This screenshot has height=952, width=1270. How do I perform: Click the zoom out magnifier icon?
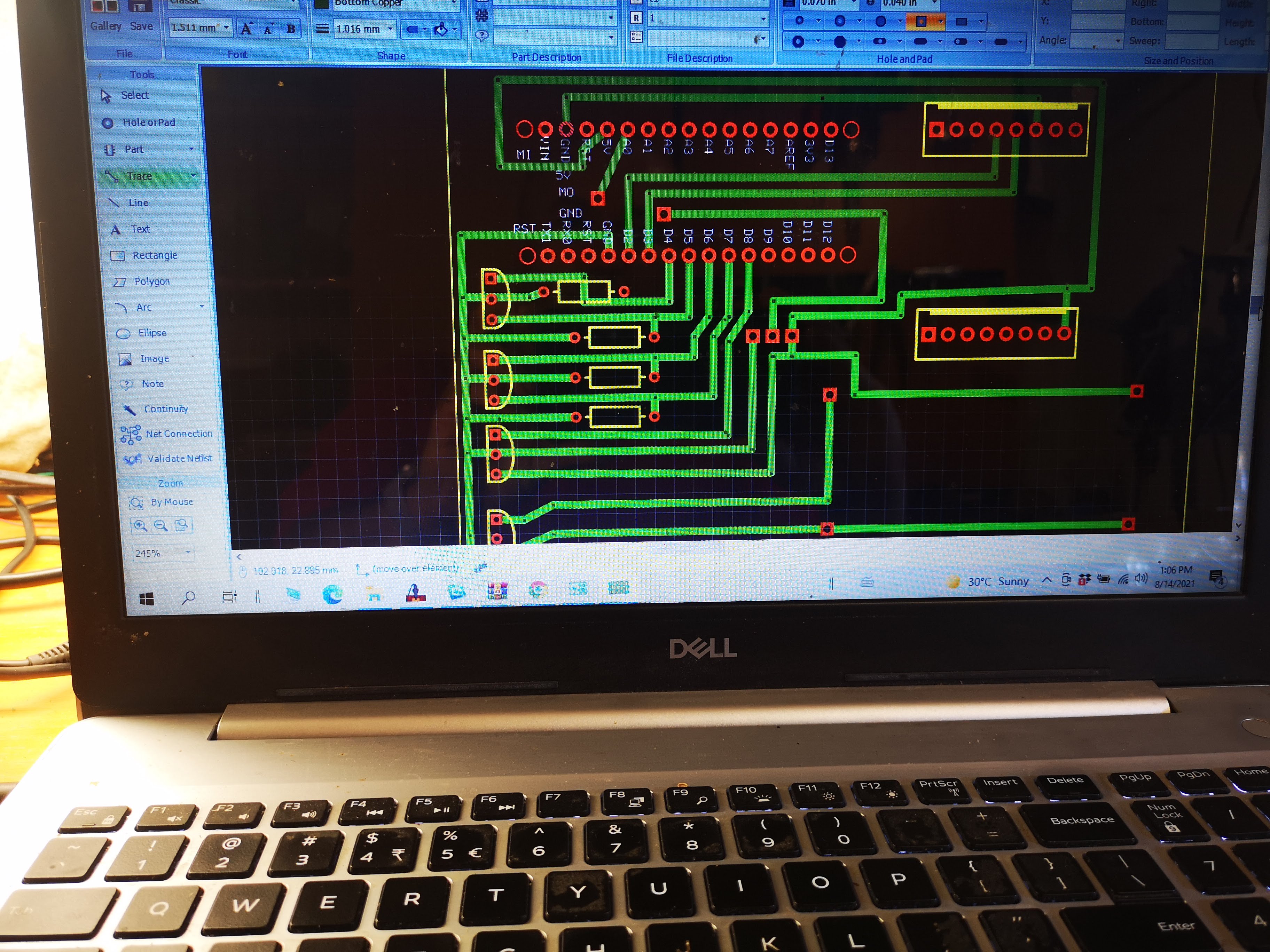click(x=161, y=525)
